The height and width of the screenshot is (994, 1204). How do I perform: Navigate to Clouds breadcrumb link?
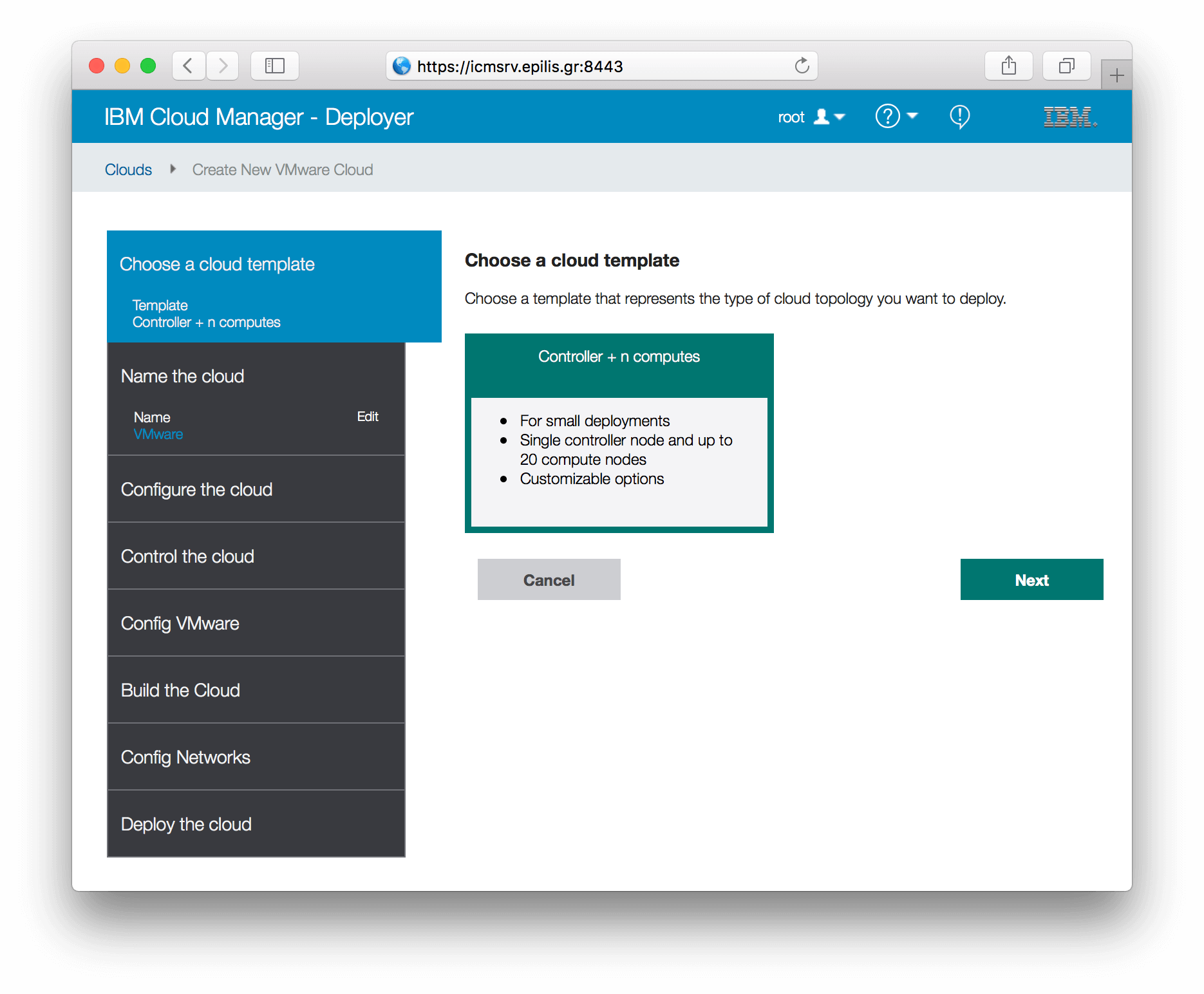point(128,169)
